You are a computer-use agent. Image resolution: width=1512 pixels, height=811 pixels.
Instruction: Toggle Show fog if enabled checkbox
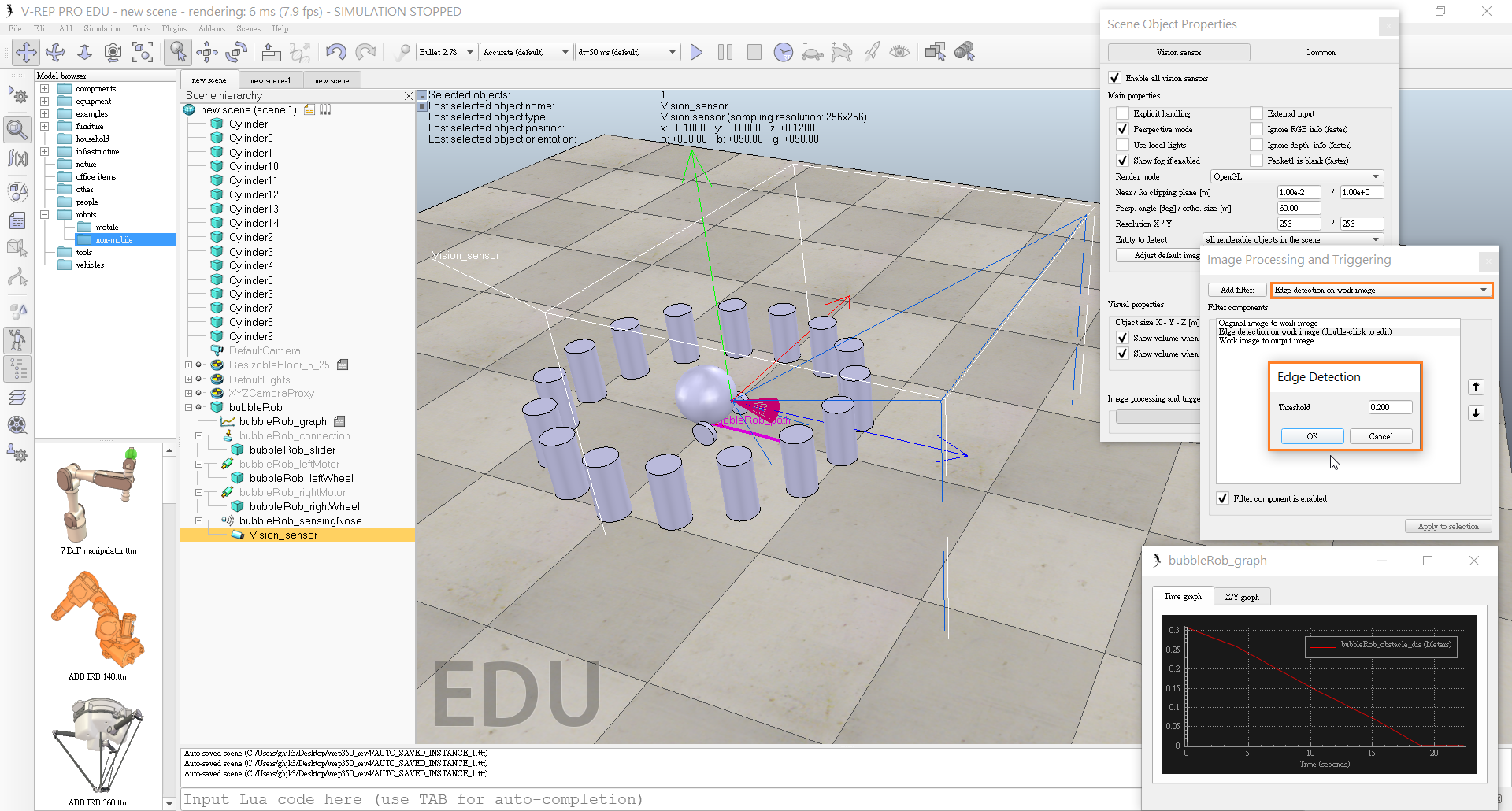1122,161
